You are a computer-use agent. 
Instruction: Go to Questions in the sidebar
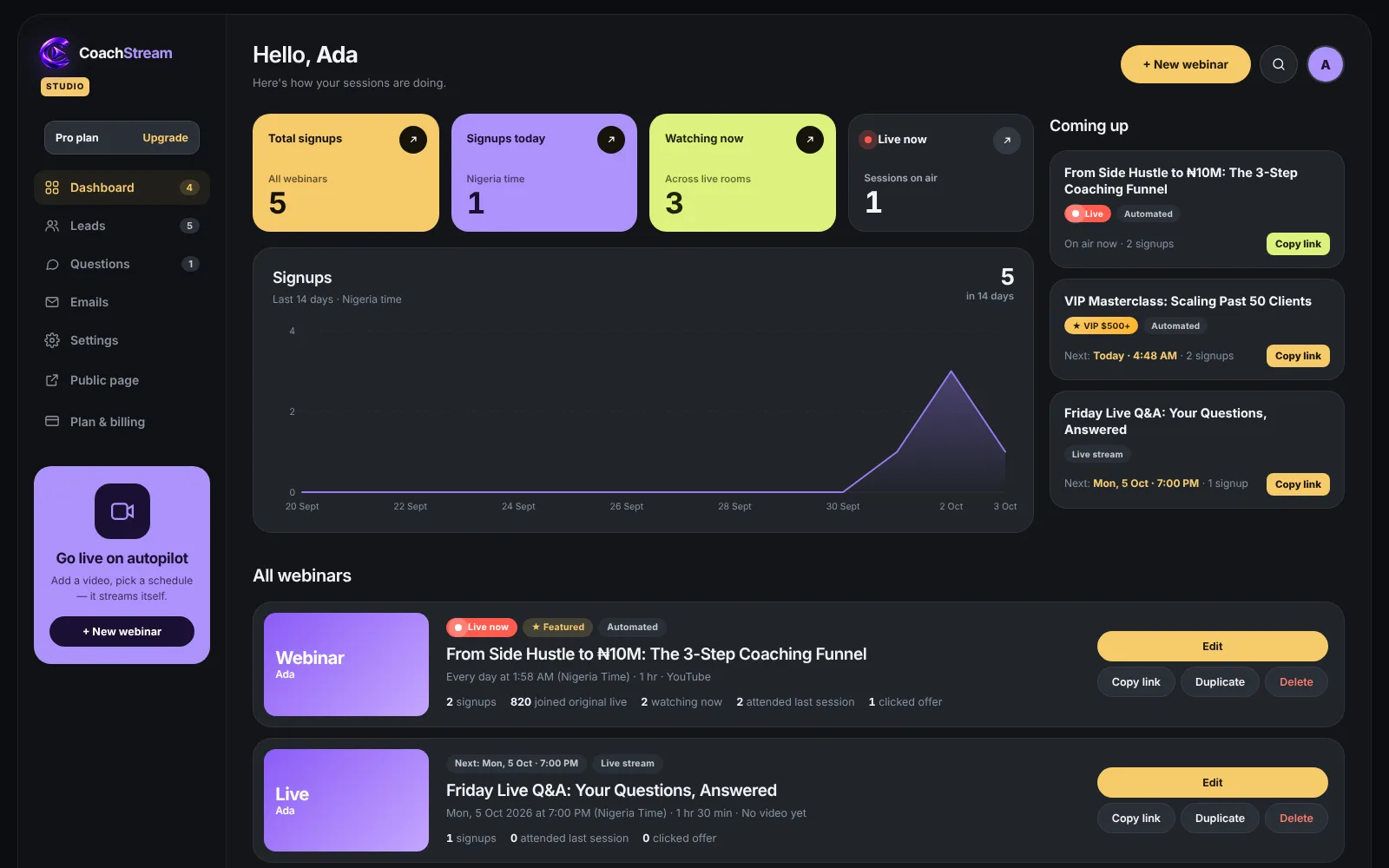pos(122,264)
